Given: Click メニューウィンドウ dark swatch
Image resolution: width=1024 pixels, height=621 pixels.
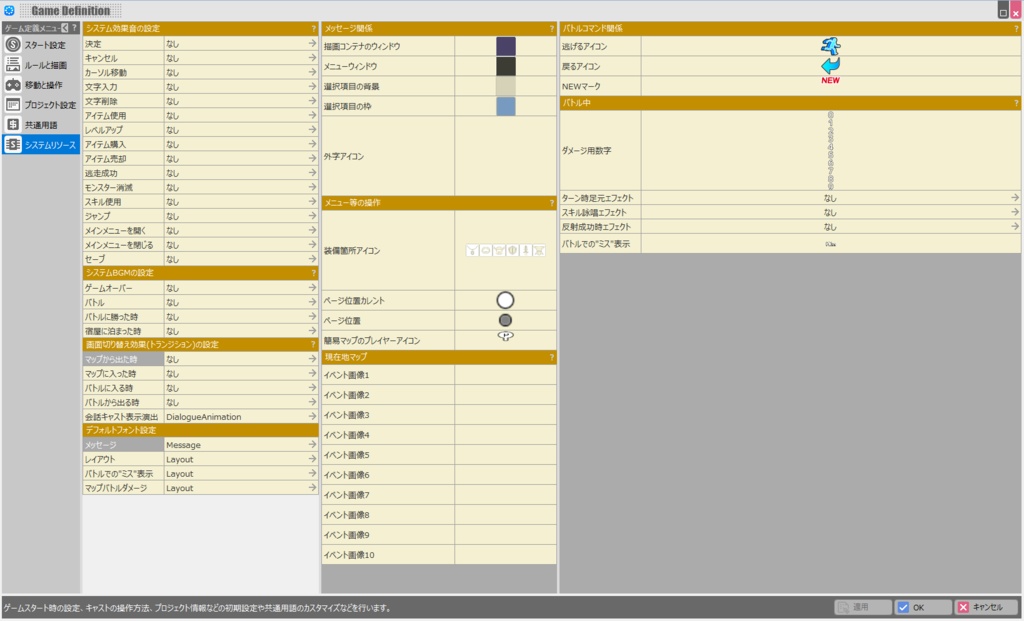Looking at the screenshot, I should [505, 66].
